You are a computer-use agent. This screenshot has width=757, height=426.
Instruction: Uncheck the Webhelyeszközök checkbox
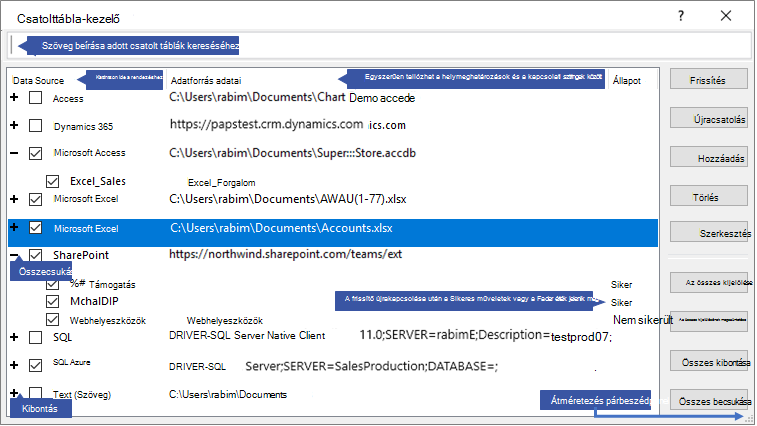point(52,320)
